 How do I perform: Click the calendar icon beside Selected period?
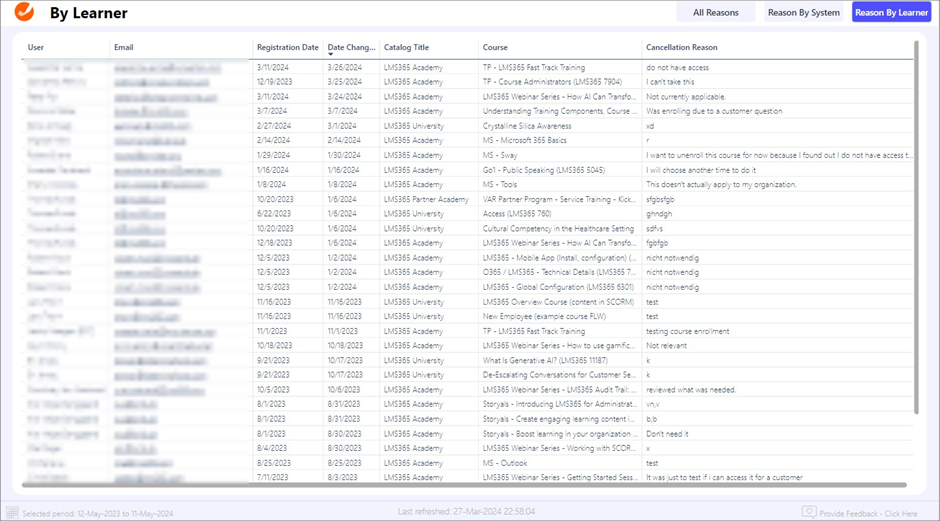(x=12, y=513)
